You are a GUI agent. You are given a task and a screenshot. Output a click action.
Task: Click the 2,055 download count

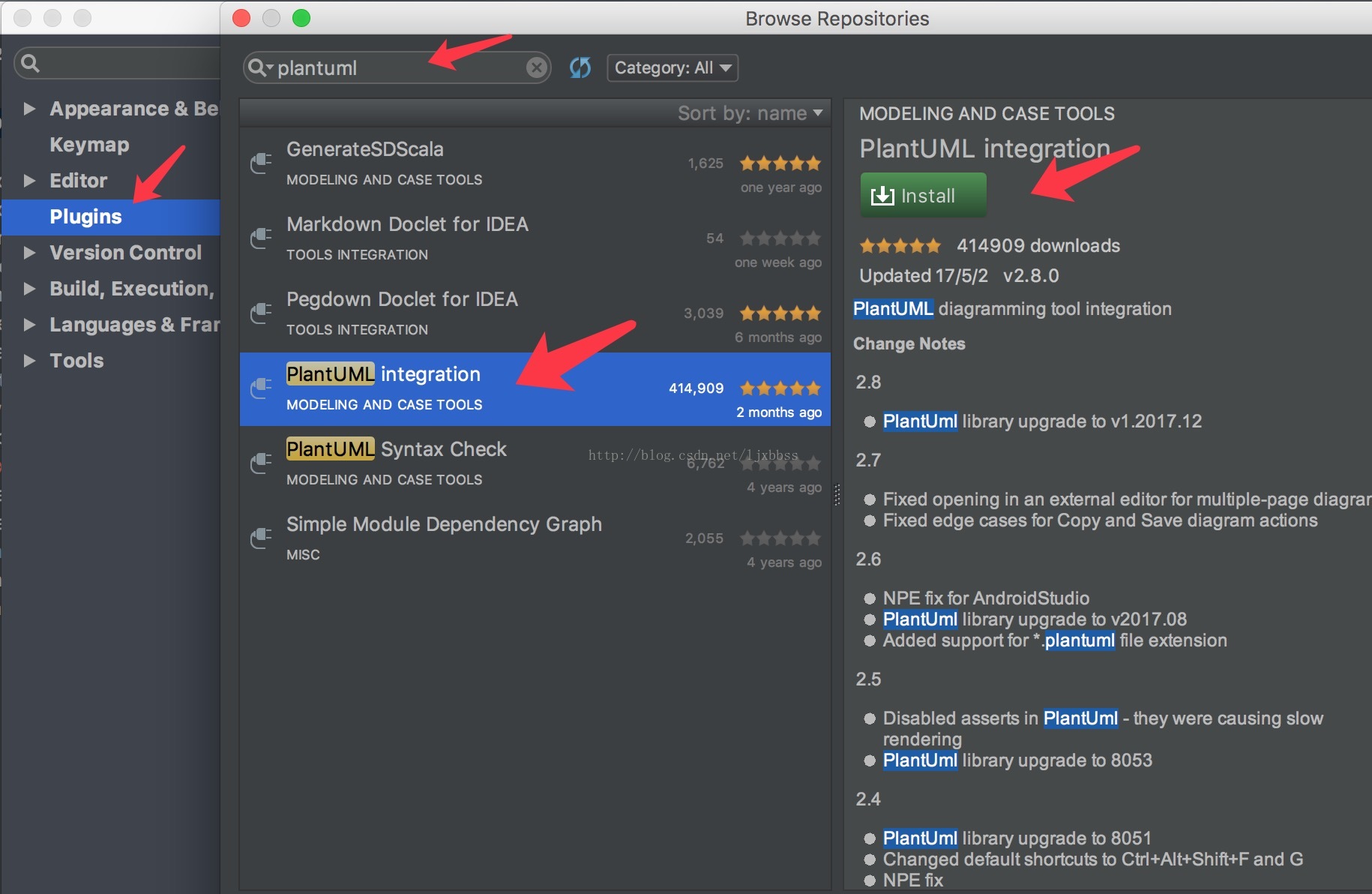(704, 538)
